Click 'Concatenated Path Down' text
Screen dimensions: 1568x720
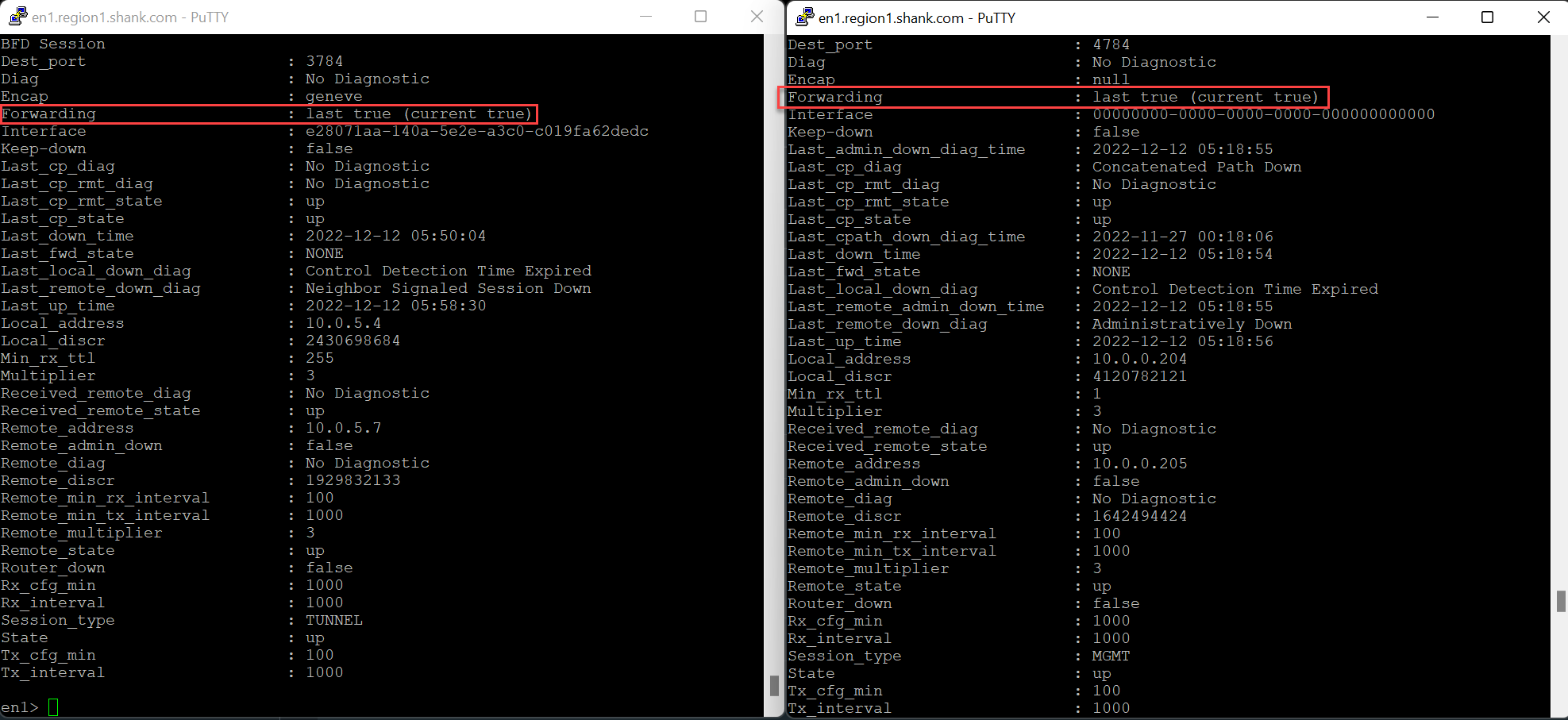1197,167
